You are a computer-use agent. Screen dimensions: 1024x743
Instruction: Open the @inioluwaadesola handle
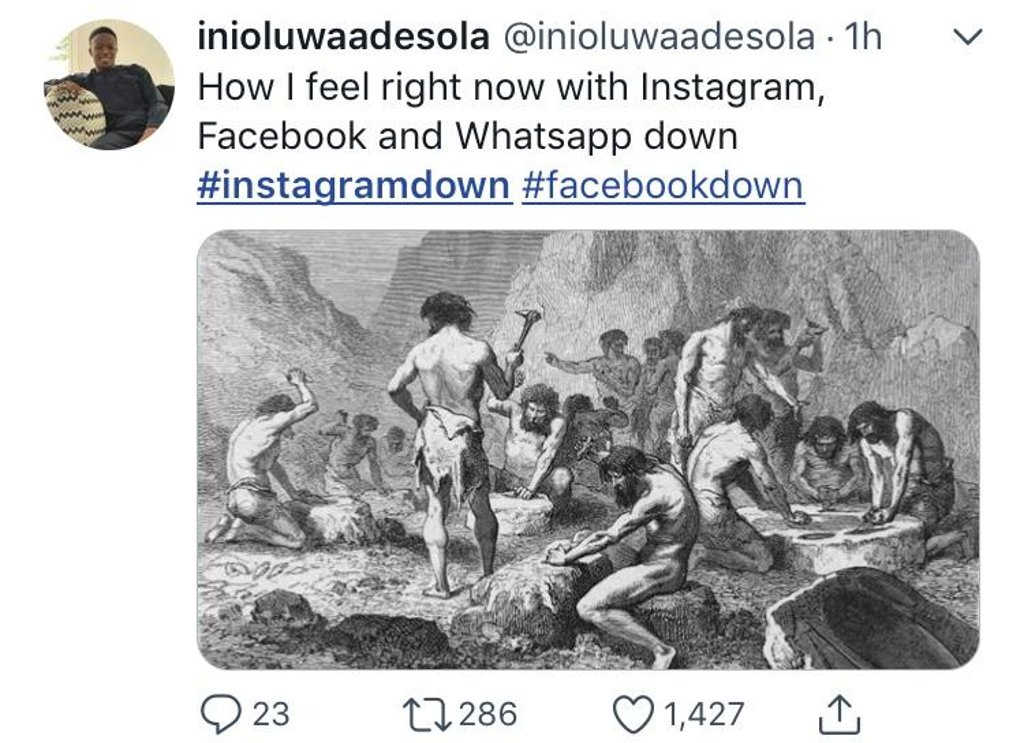pos(658,37)
